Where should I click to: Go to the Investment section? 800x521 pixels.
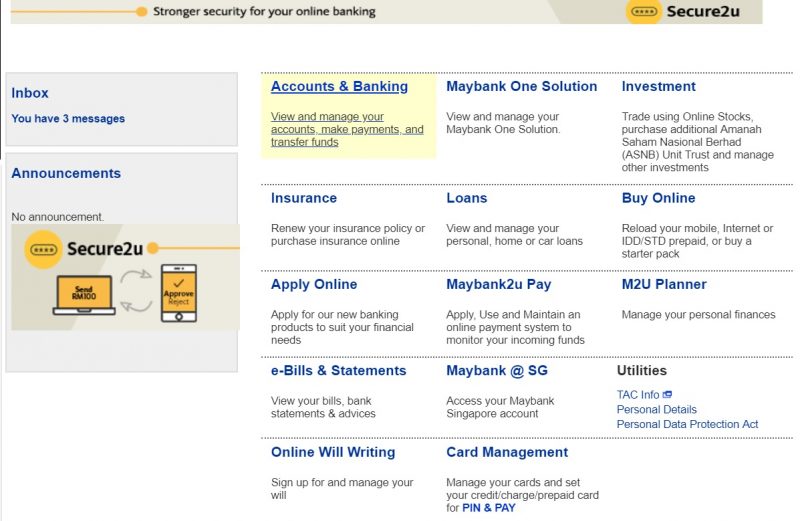658,86
